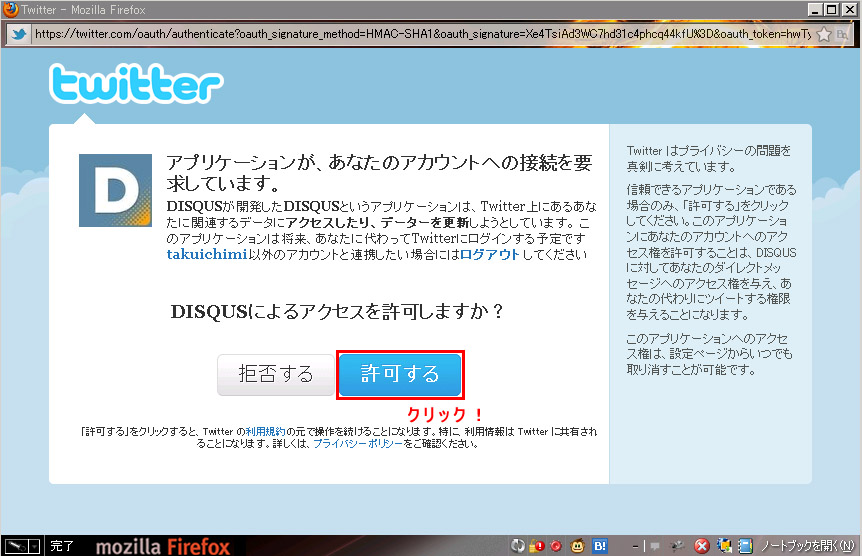Click the gray sync arrows status bar icon
The image size is (862, 556).
coord(517,546)
